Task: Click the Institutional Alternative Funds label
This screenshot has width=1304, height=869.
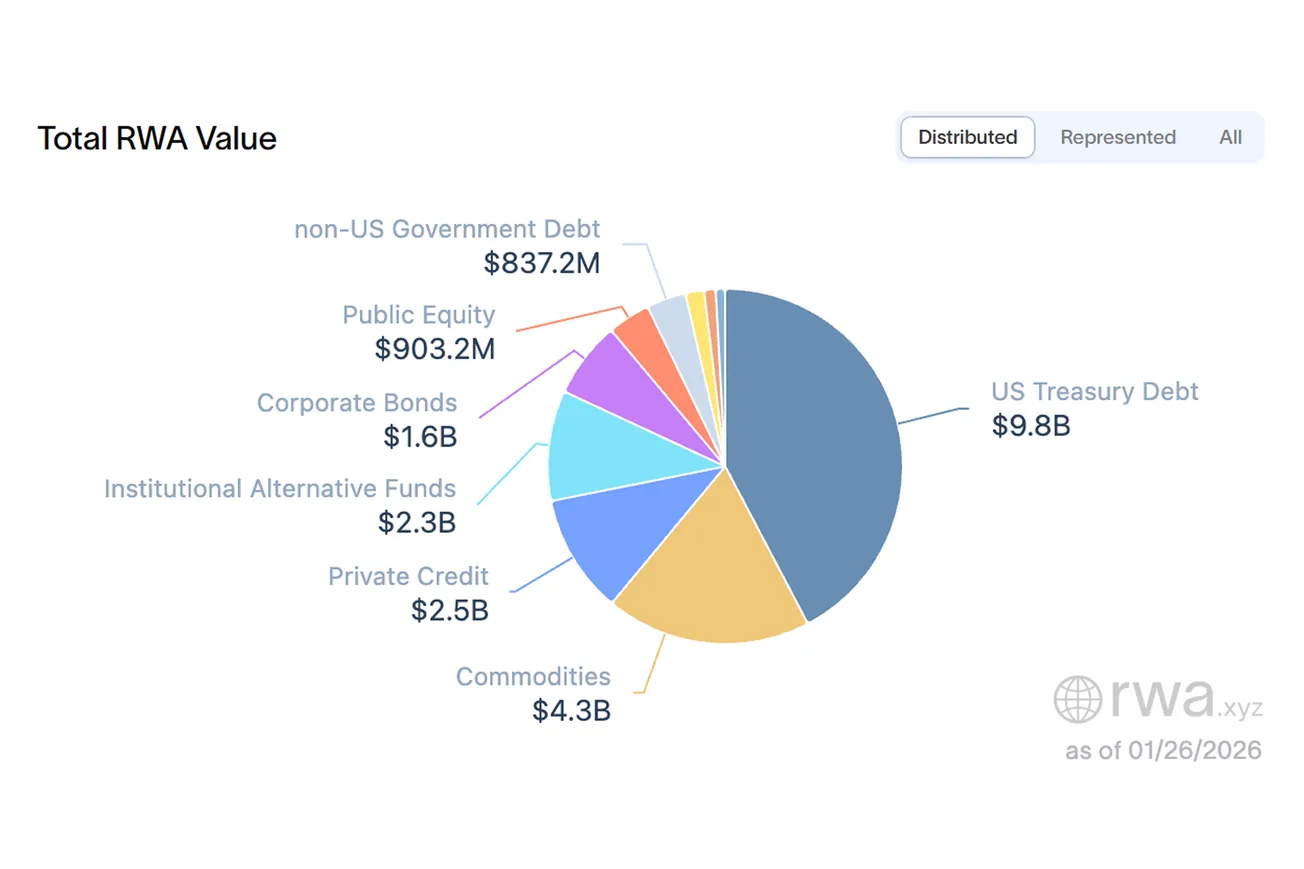Action: coord(280,489)
